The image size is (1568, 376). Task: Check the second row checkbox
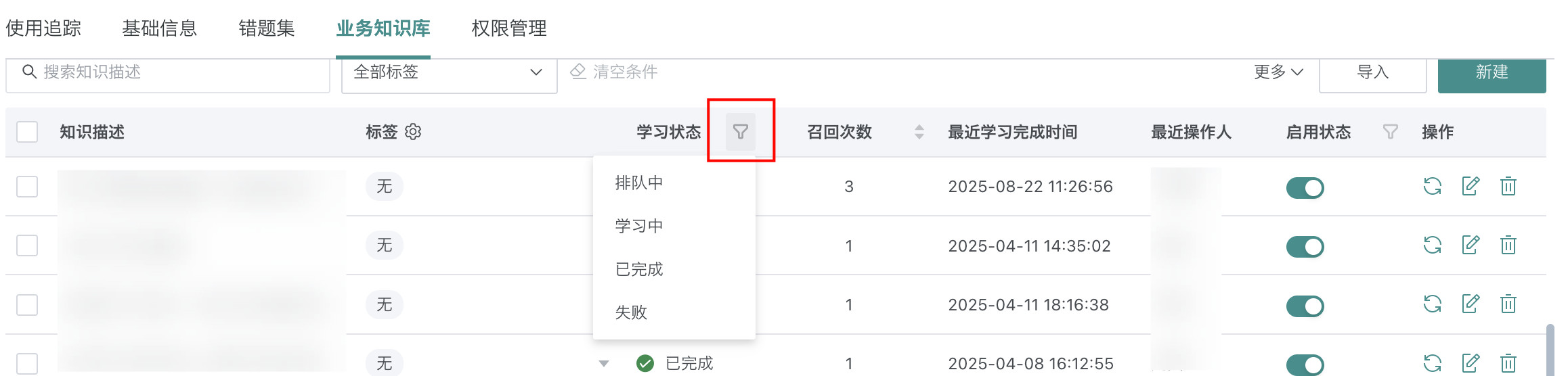point(27,245)
